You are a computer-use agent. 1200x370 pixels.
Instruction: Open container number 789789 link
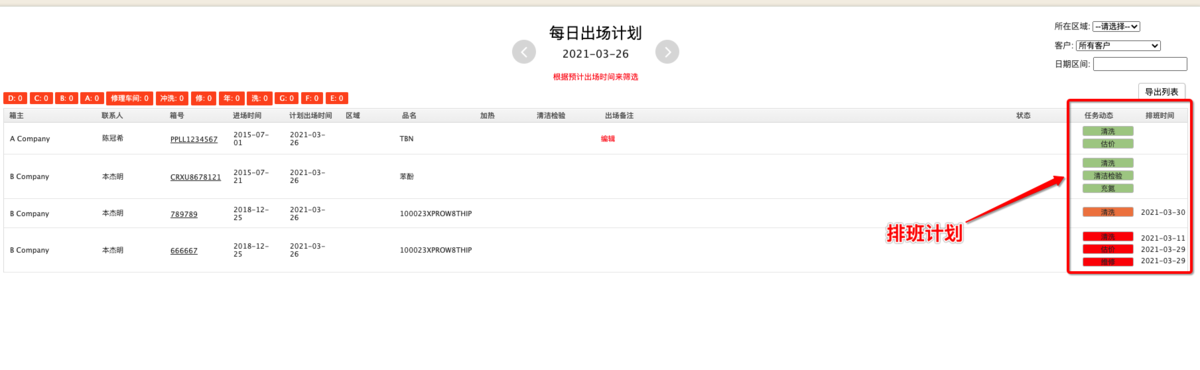pyautogui.click(x=184, y=214)
